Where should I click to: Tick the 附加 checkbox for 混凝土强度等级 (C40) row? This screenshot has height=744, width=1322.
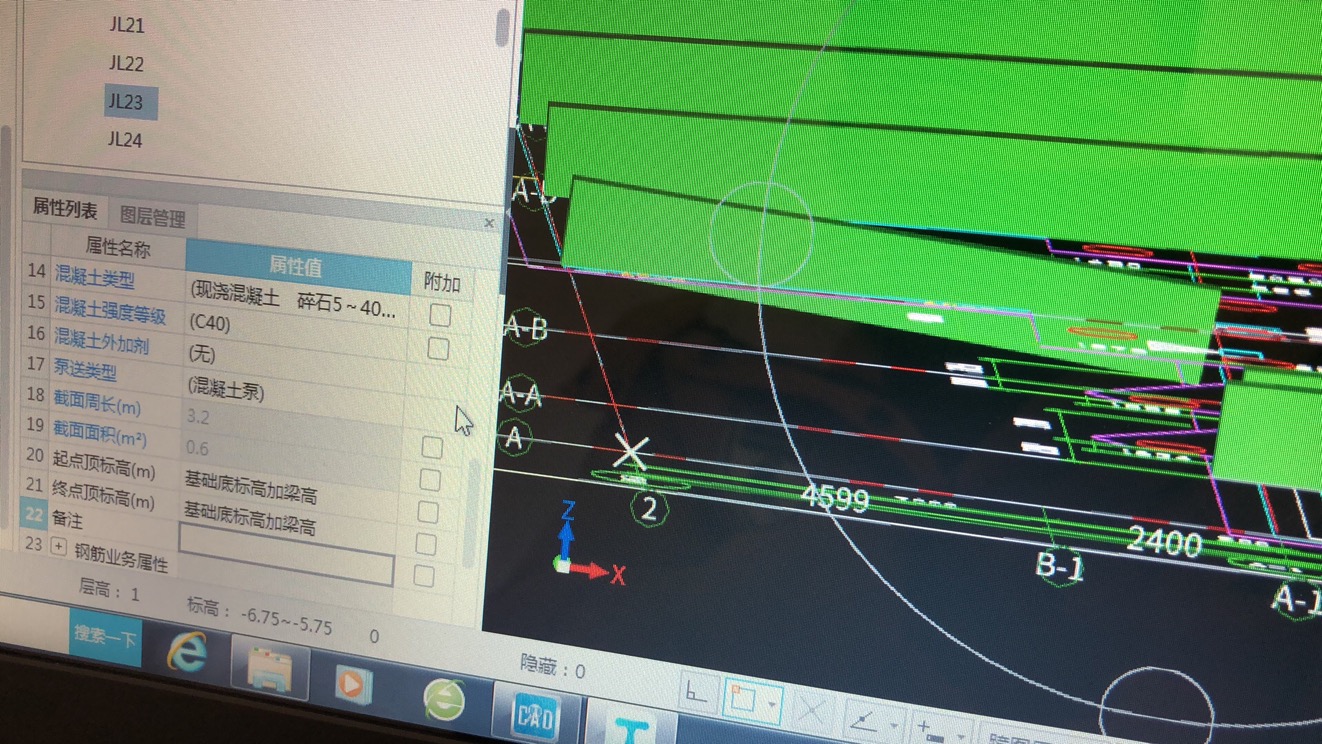(x=437, y=349)
